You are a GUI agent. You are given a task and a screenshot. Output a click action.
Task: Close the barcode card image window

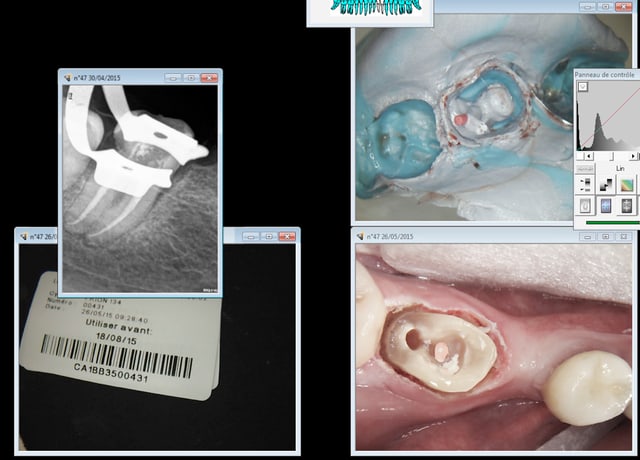pyautogui.click(x=285, y=237)
